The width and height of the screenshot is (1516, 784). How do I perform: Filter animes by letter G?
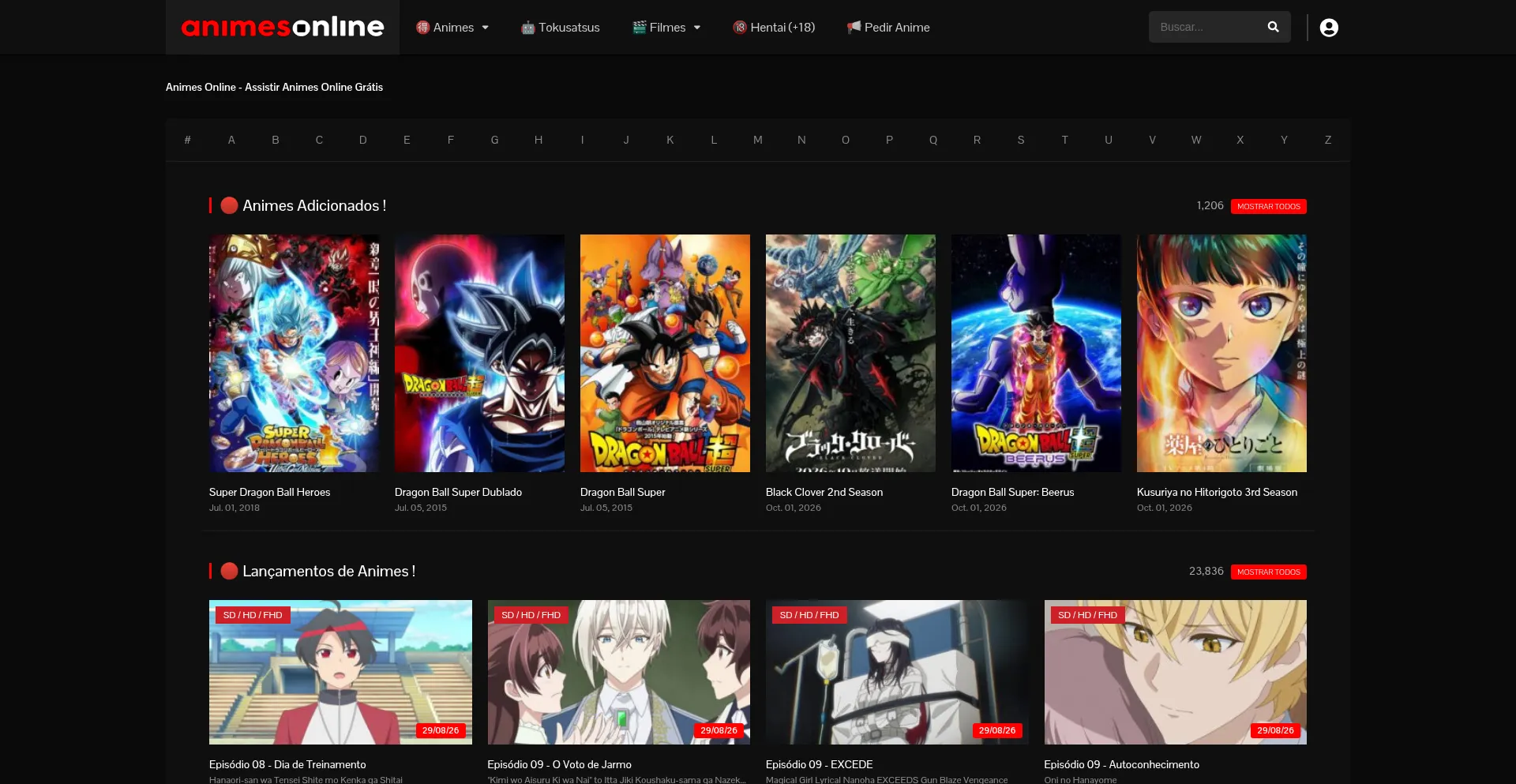coord(494,140)
